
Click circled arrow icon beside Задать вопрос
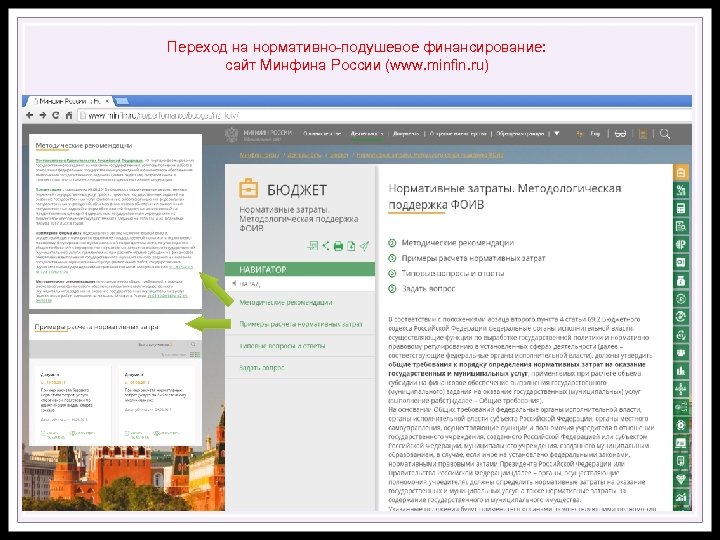392,289
